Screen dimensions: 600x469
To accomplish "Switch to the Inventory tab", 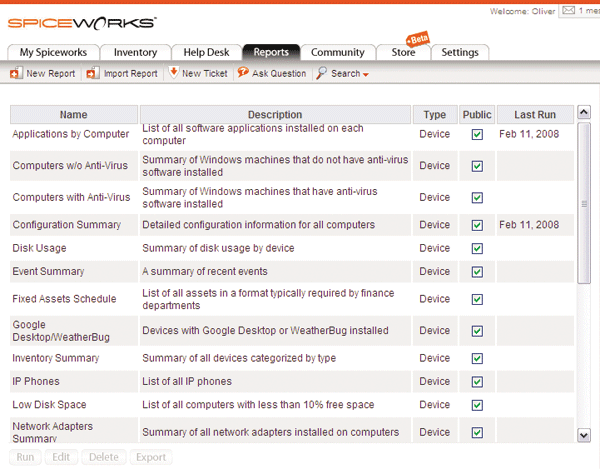I will (x=135, y=52).
